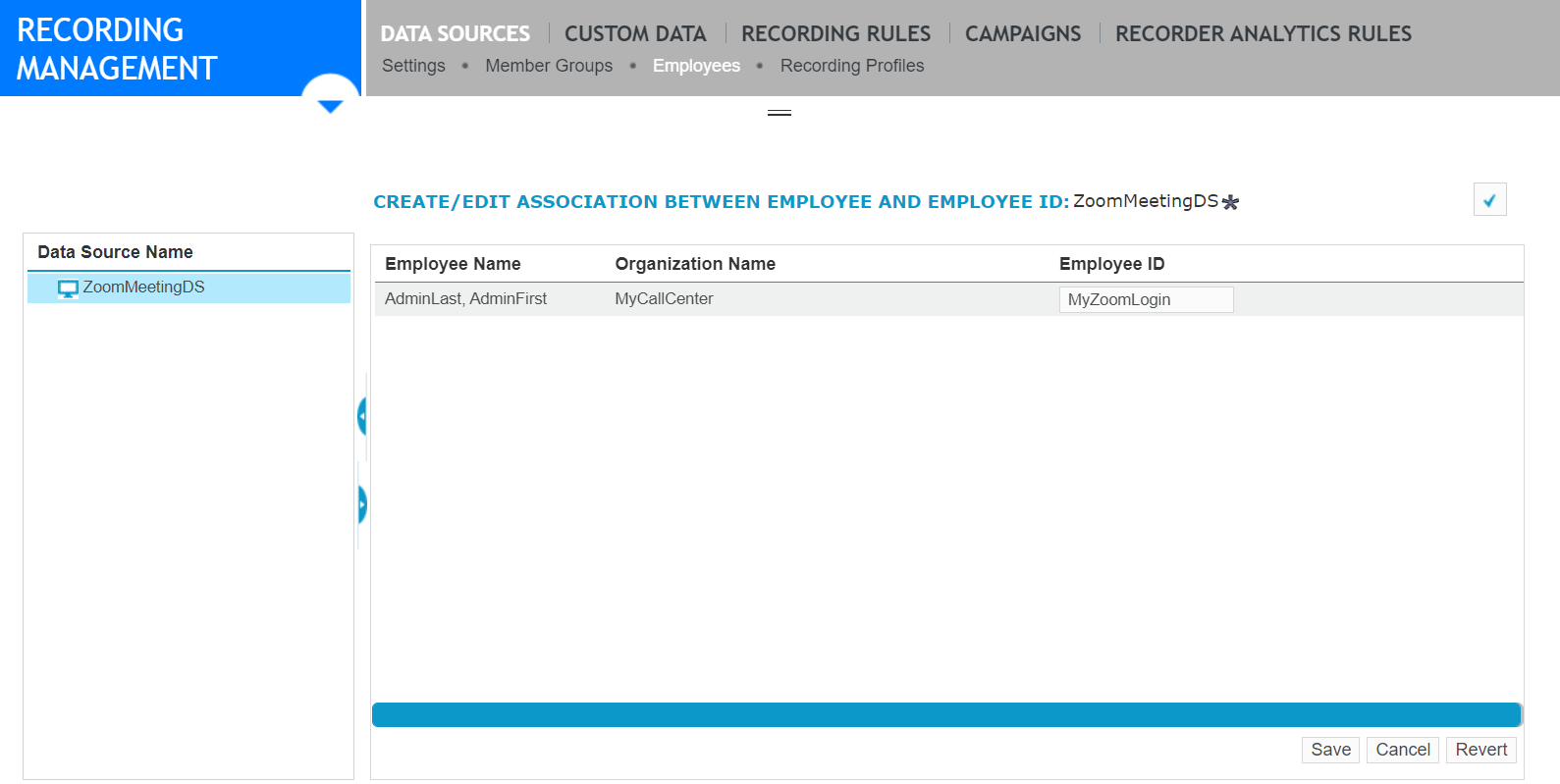This screenshot has width=1560, height=784.
Task: Sort by the Employee Name column header
Action: (453, 264)
